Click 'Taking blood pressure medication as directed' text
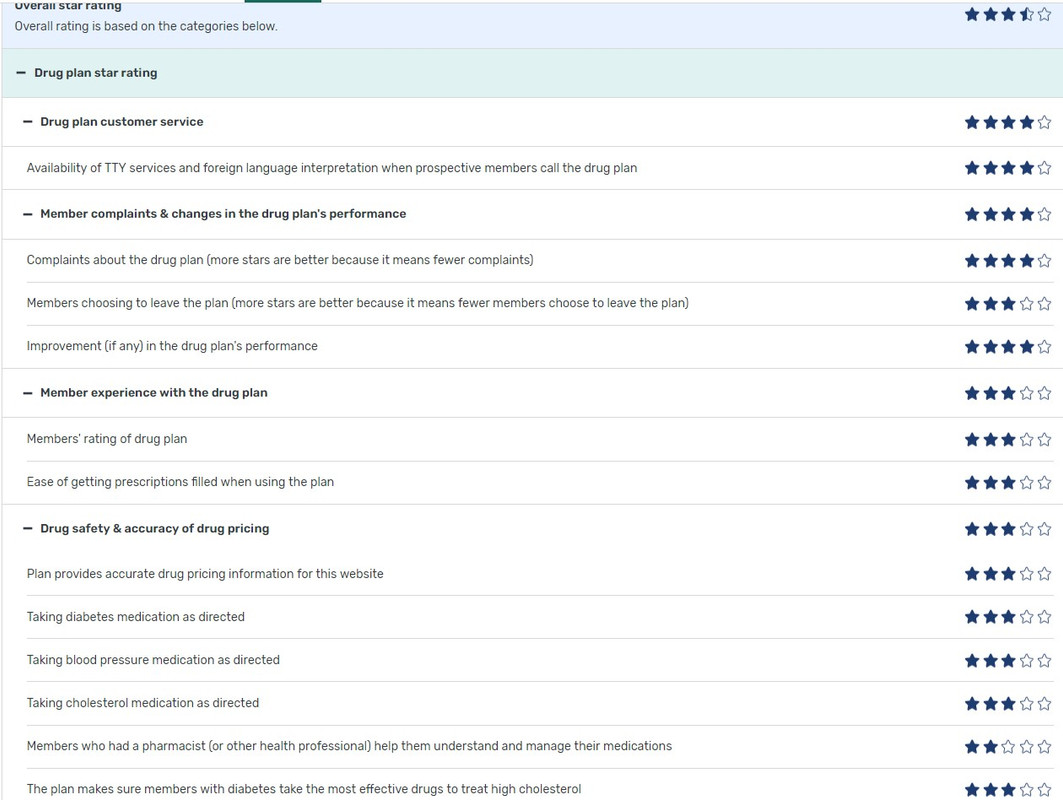 pyautogui.click(x=153, y=660)
